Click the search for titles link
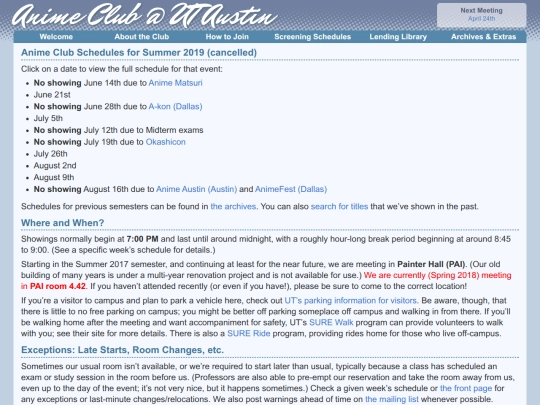540x405 pixels. point(339,207)
